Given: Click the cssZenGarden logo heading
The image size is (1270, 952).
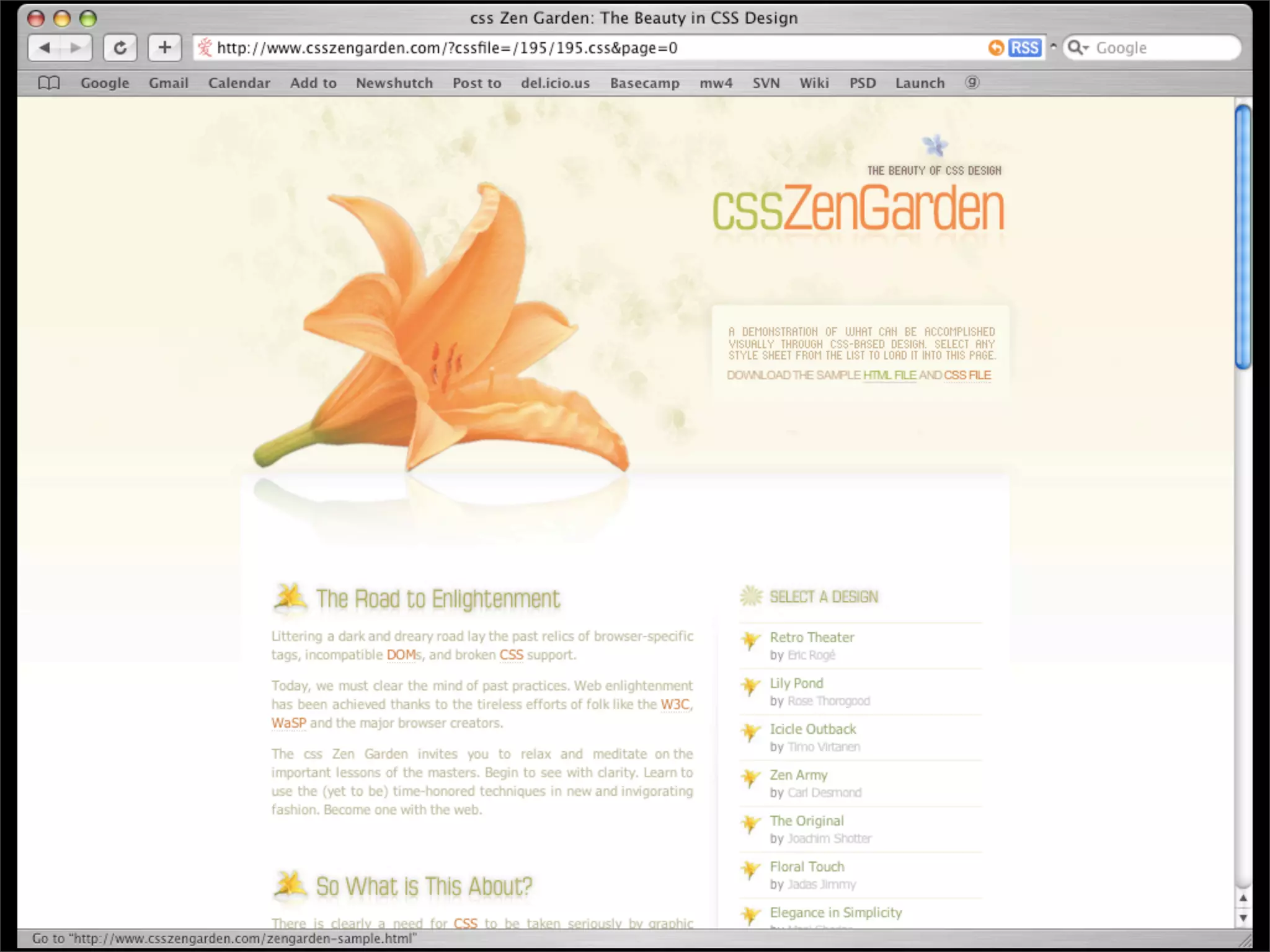Looking at the screenshot, I should tap(858, 208).
